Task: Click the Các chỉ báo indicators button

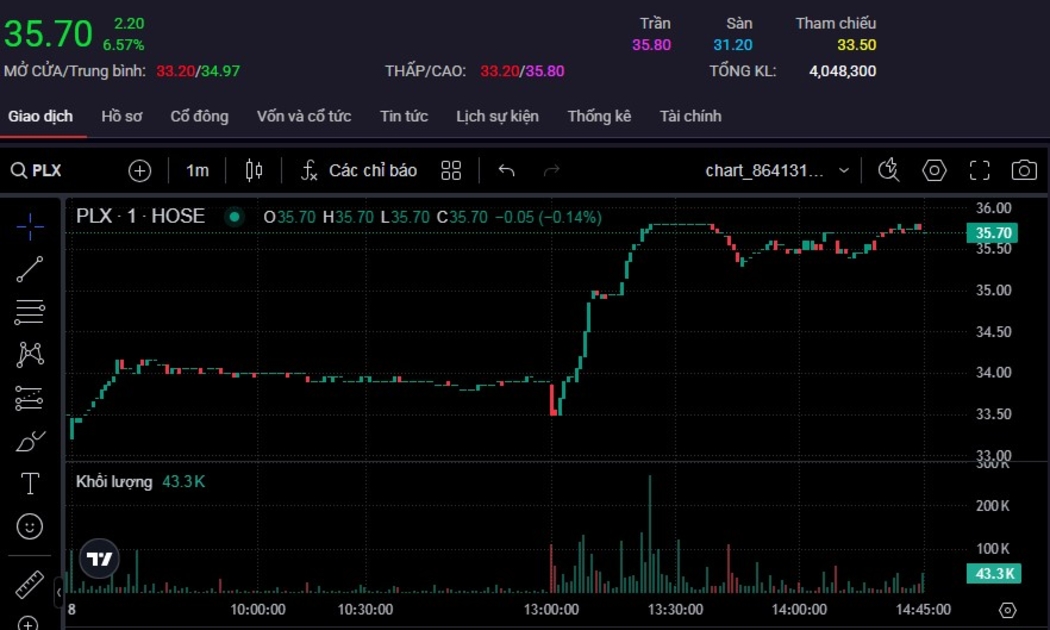Action: [359, 170]
